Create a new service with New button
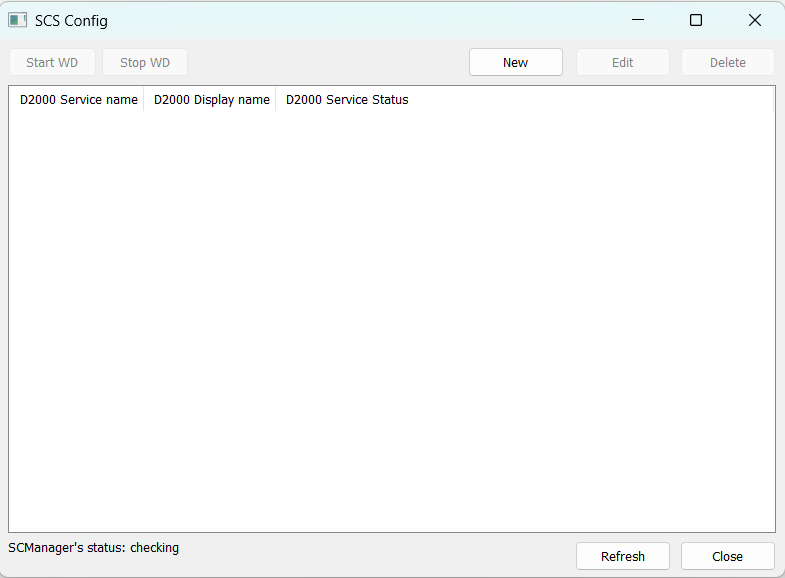 (x=516, y=62)
